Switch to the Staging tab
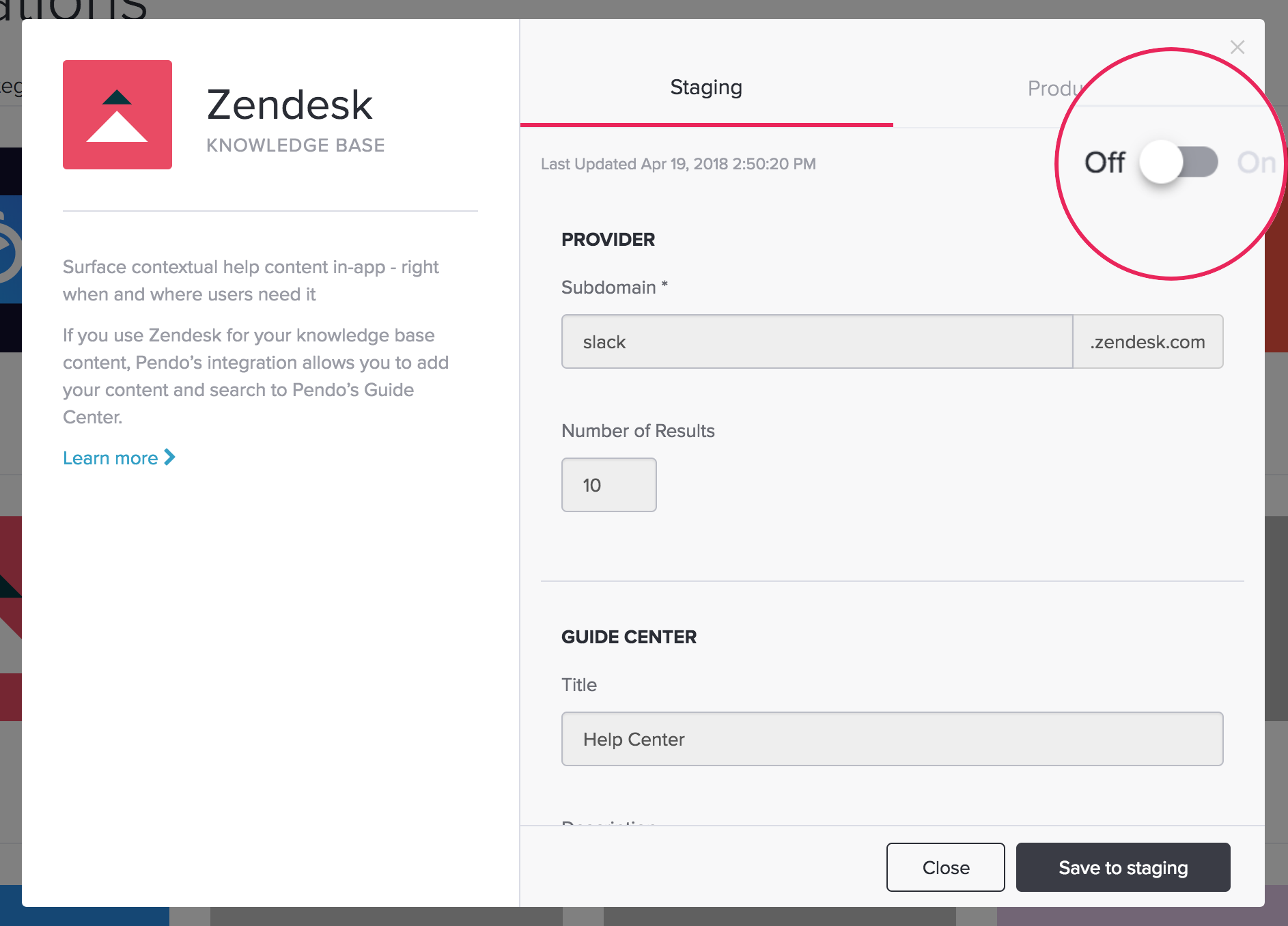1288x926 pixels. [x=706, y=88]
